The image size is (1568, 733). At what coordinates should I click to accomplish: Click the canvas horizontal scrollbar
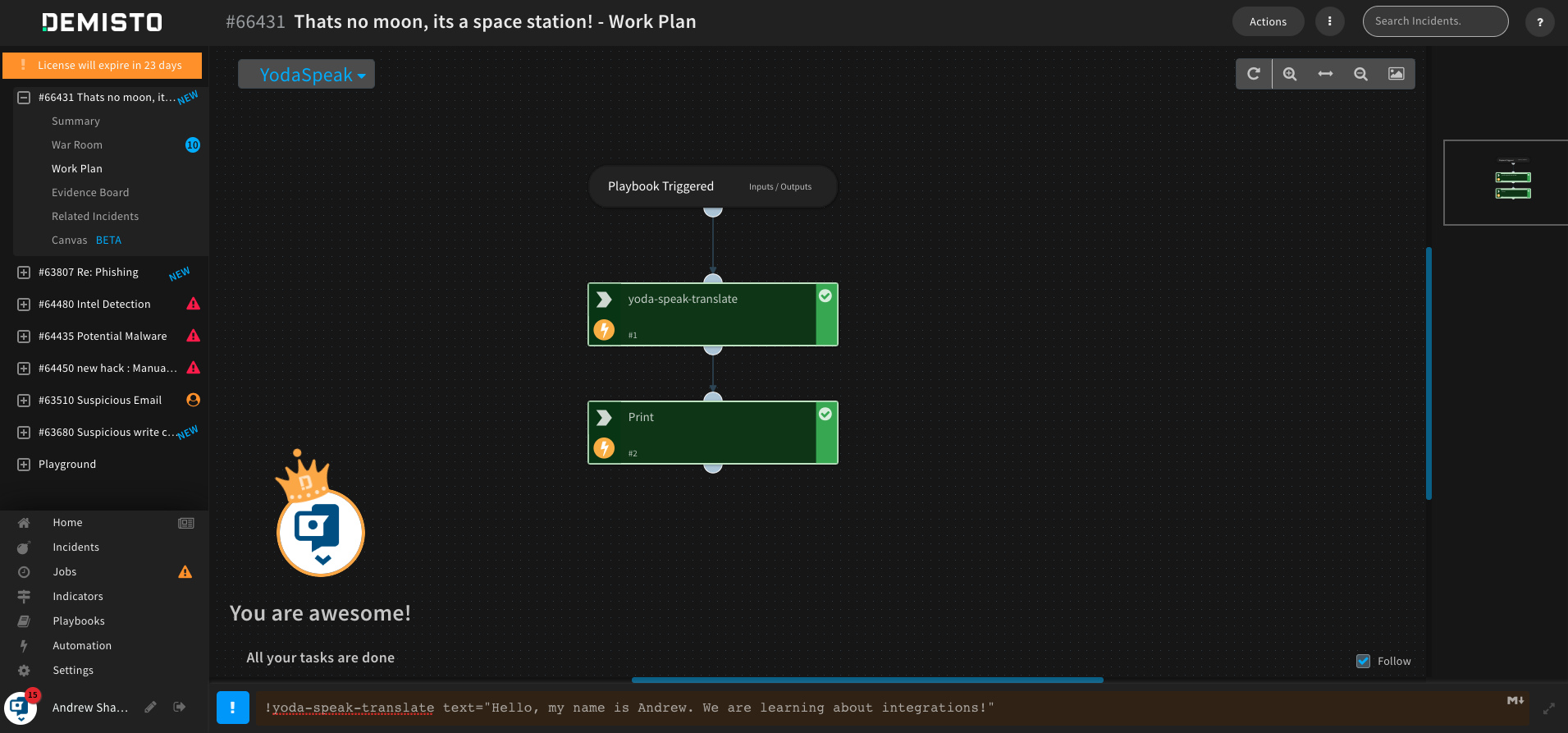pyautogui.click(x=867, y=680)
